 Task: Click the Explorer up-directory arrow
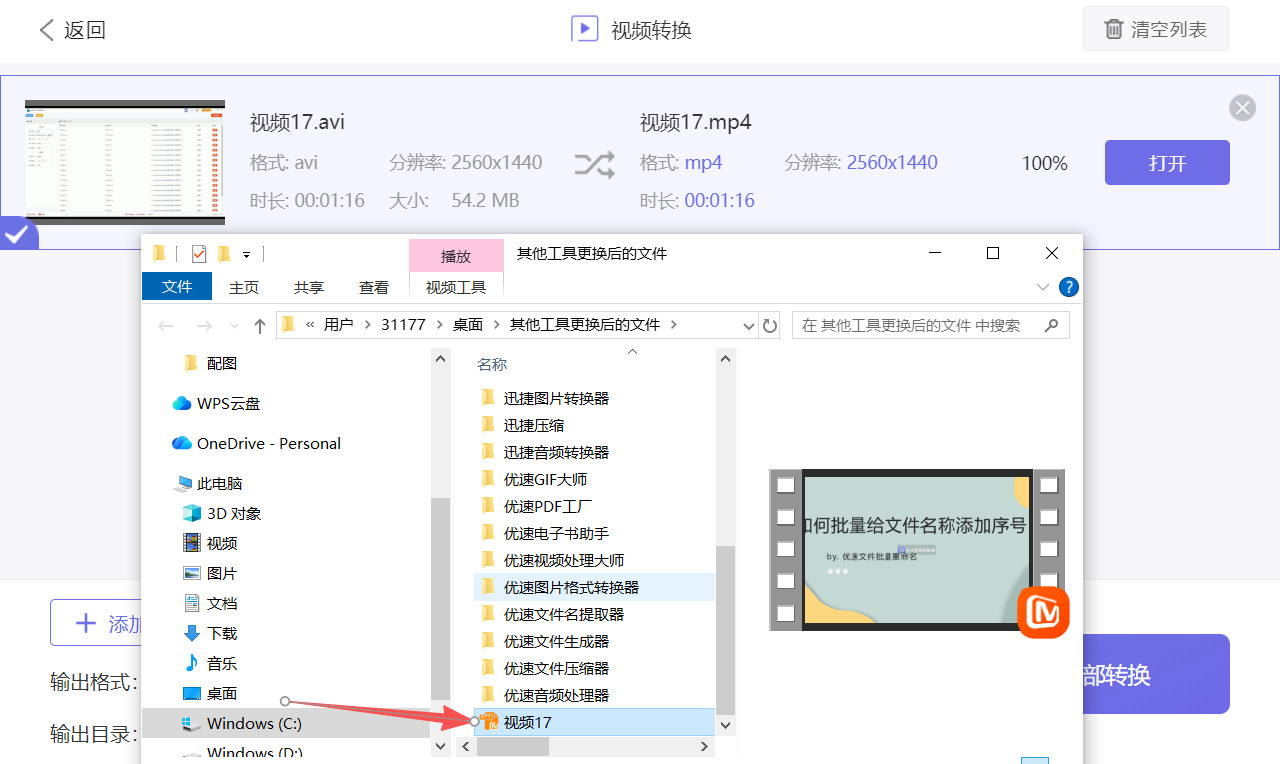click(260, 325)
